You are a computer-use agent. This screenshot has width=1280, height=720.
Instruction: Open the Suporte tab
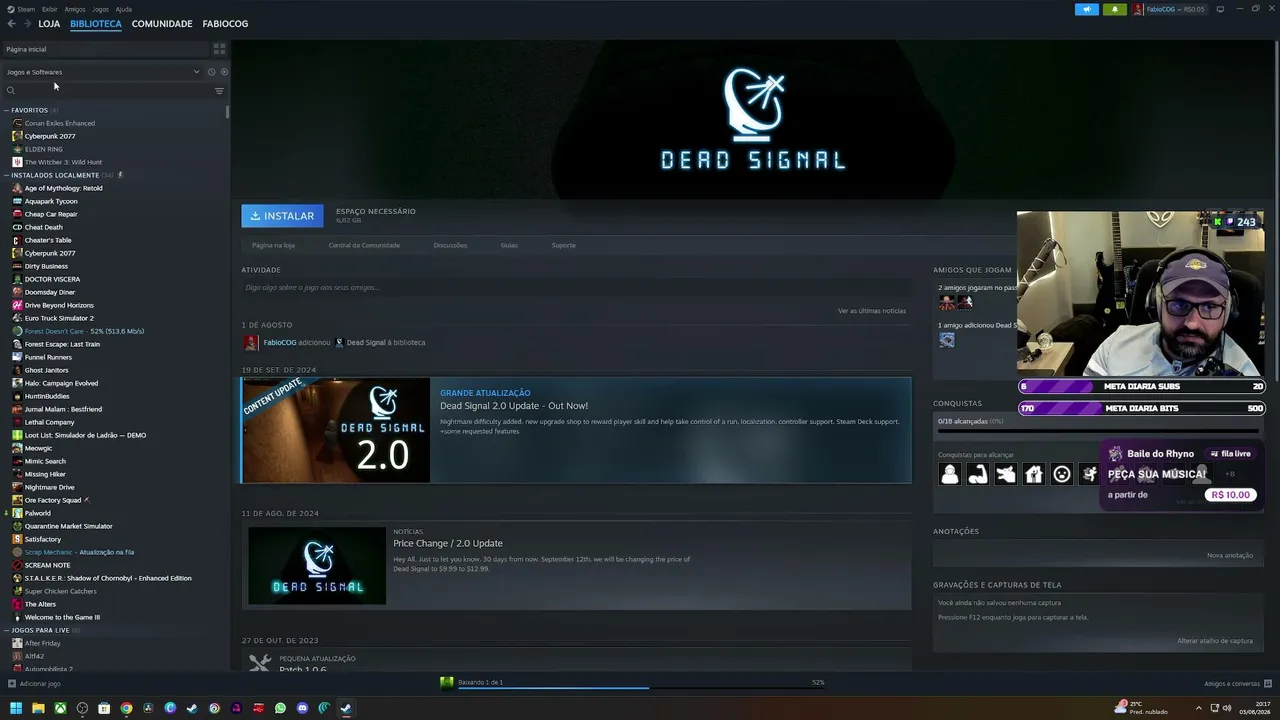click(563, 245)
